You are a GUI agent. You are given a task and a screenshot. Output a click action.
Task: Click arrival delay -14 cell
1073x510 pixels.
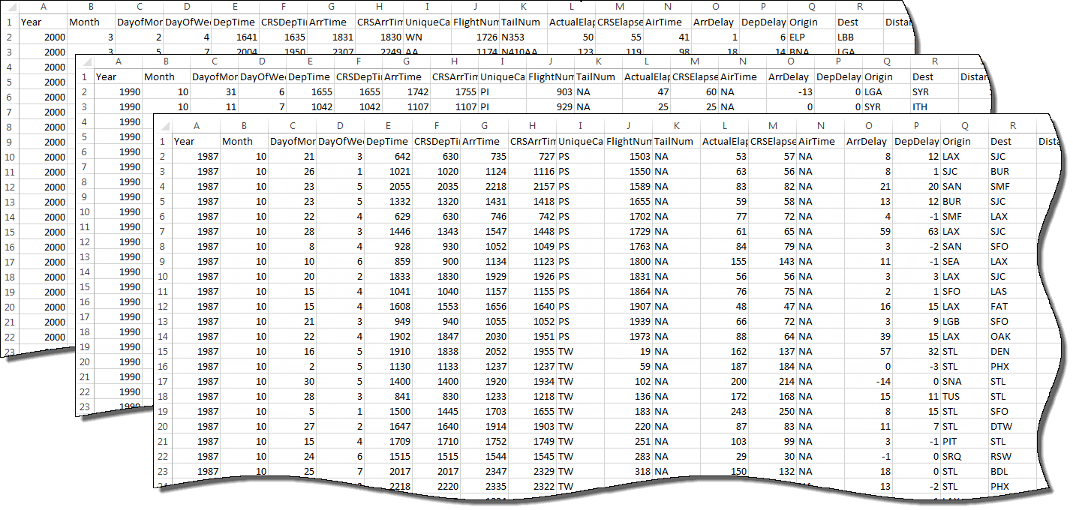point(868,381)
